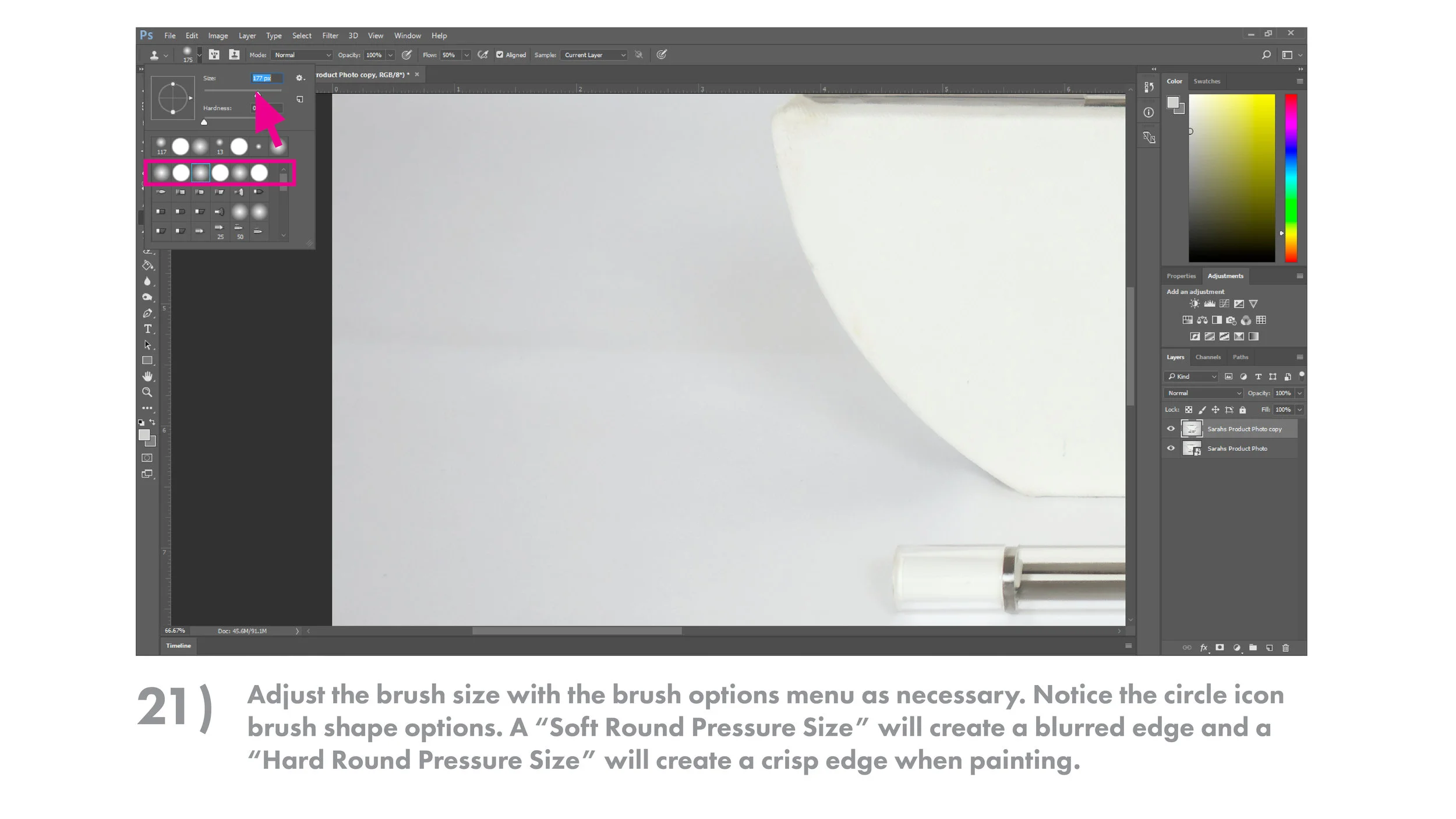Add Photo Filter adjustment camera icon
Screen dimensions: 1456x819
1231,320
